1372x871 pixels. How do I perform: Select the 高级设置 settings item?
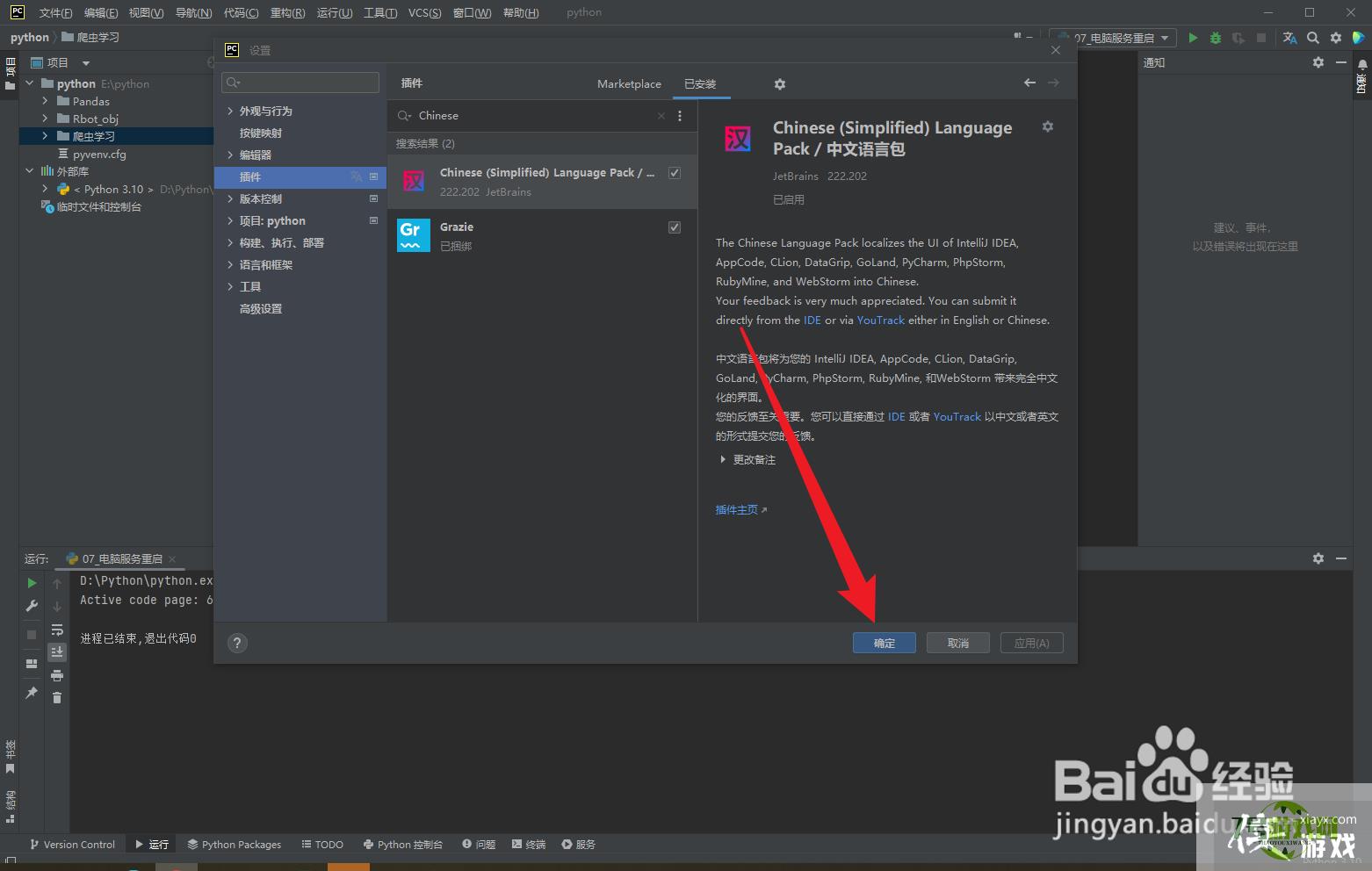(261, 308)
